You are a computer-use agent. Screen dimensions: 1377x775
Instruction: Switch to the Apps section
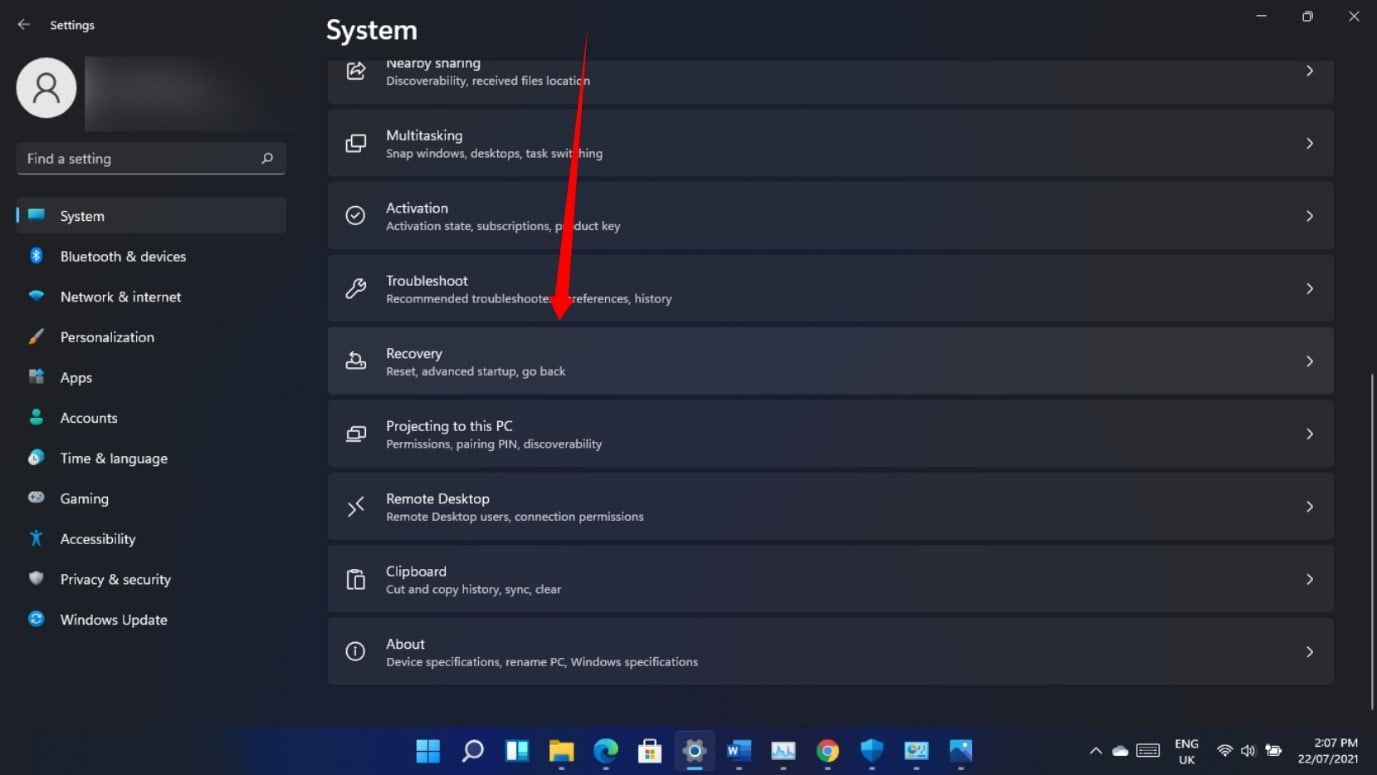pos(75,377)
